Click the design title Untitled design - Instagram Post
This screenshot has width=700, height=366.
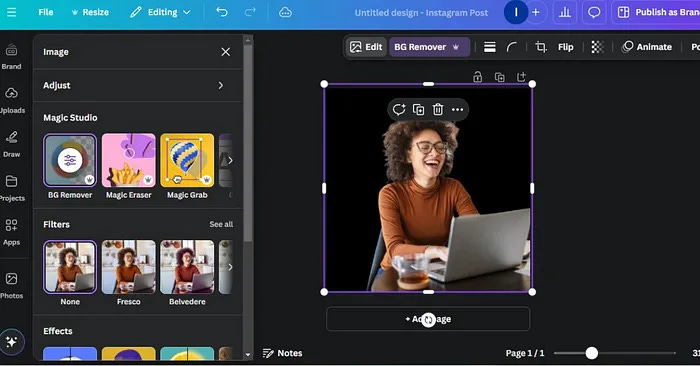[421, 13]
